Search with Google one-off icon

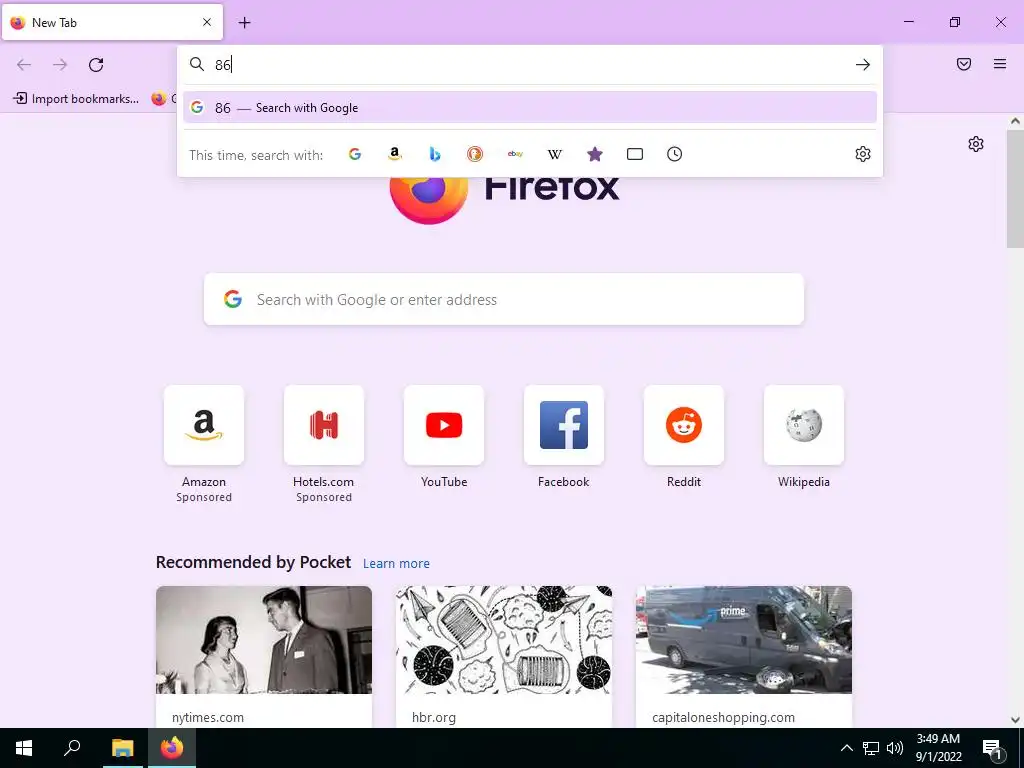[x=355, y=154]
